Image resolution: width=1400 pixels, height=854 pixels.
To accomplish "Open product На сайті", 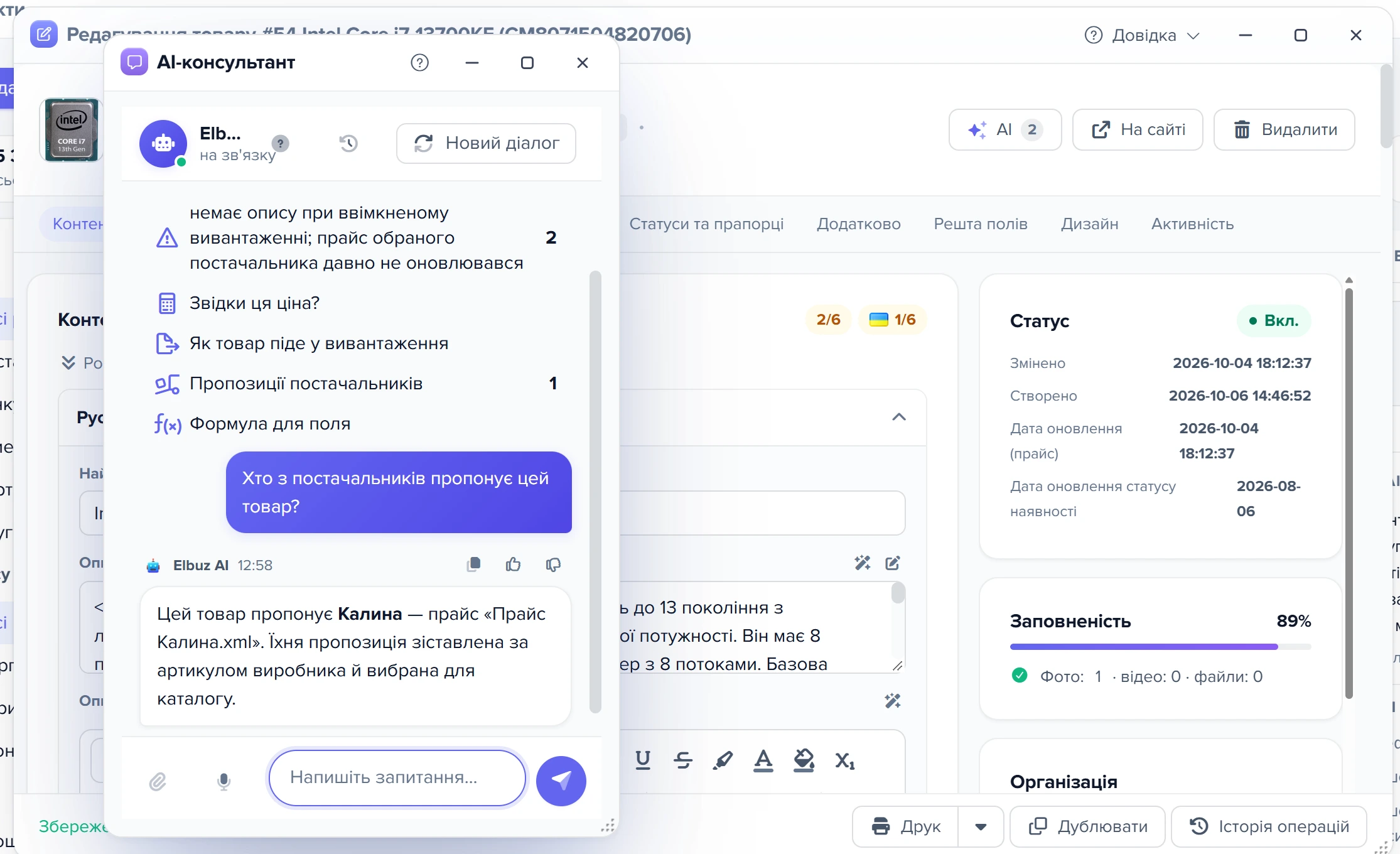I will click(x=1138, y=130).
